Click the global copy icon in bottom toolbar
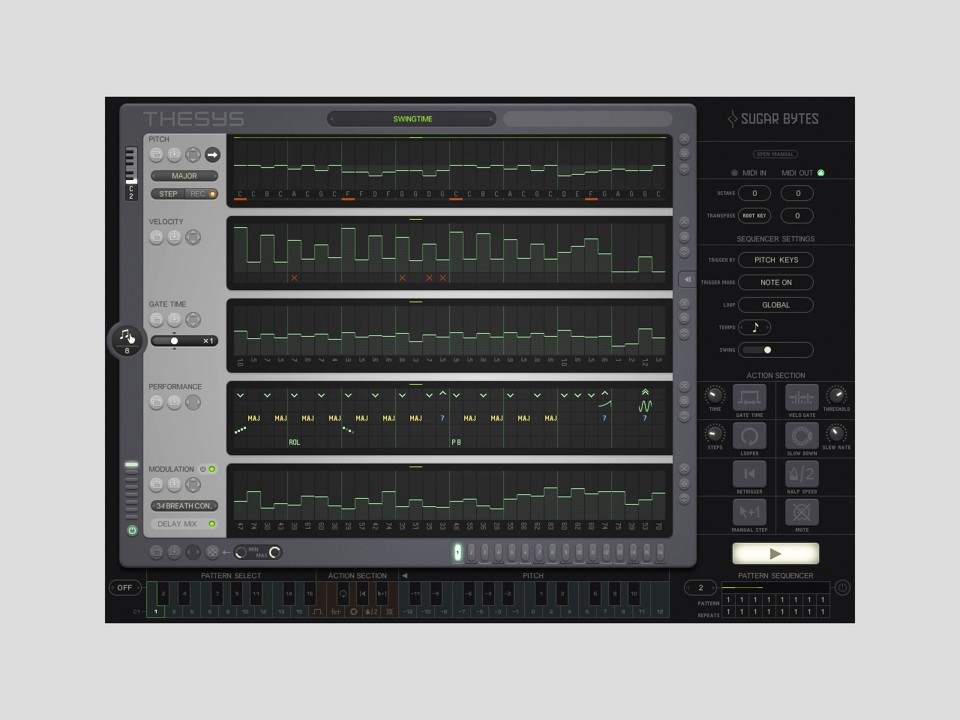Viewport: 960px width, 720px height. (157, 552)
